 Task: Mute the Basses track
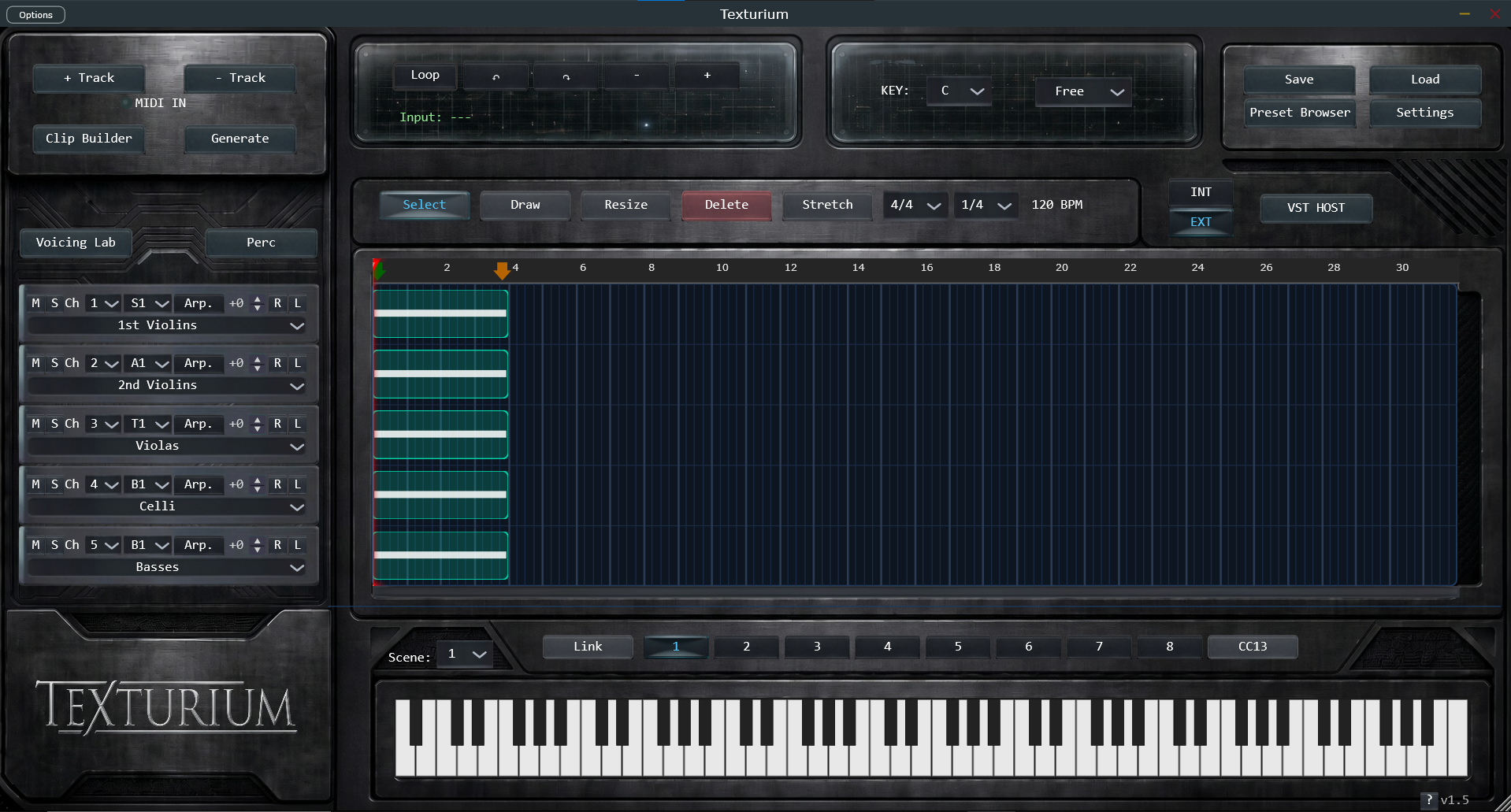[x=35, y=545]
